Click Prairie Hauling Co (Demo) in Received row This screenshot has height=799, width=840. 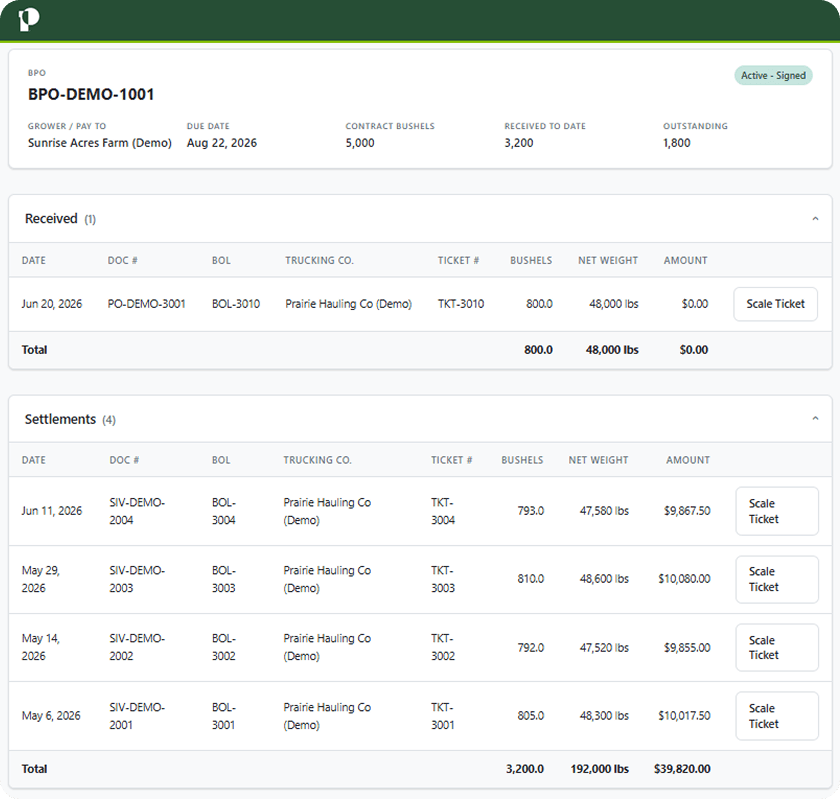(348, 304)
